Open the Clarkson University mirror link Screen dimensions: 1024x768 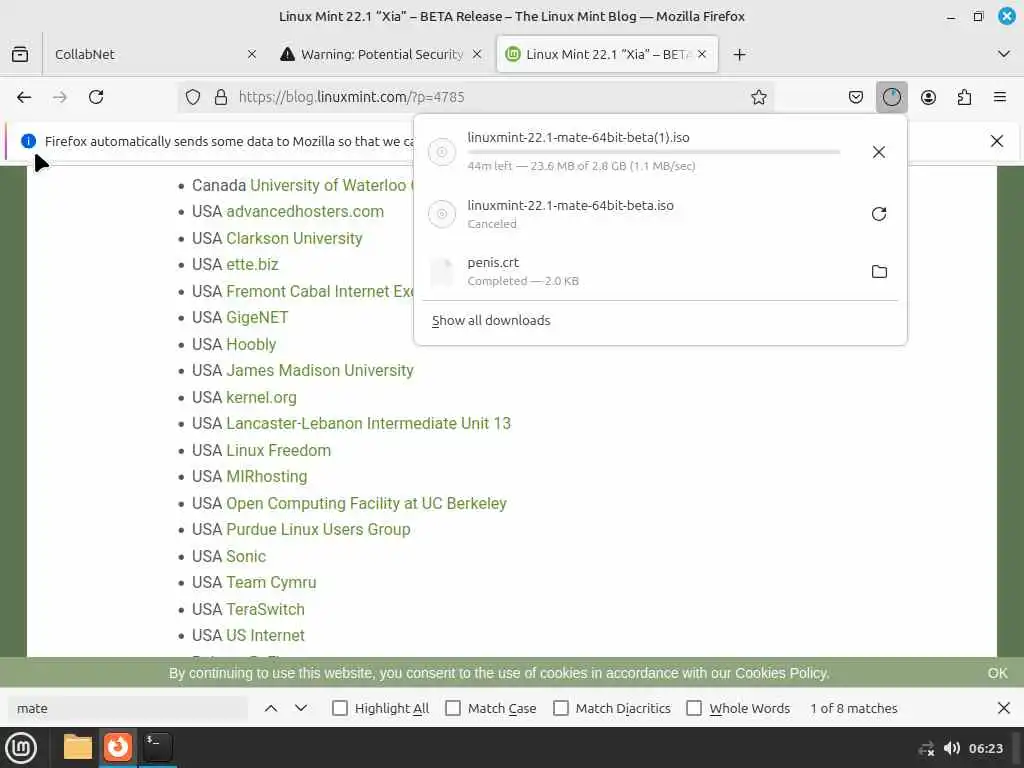[x=294, y=238]
